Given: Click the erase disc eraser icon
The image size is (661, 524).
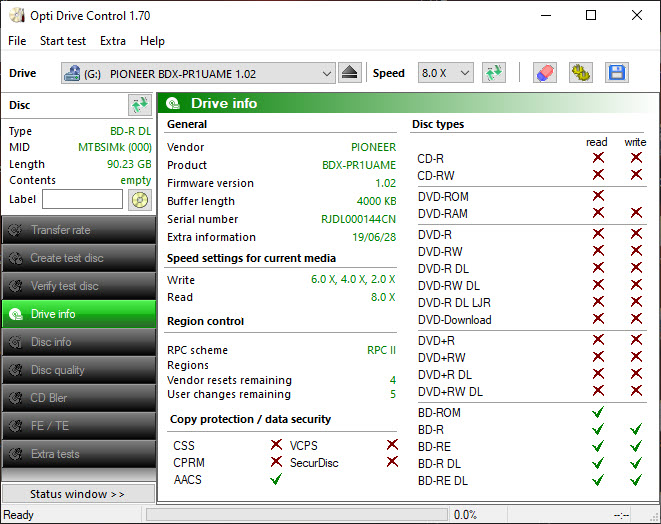Looking at the screenshot, I should click(544, 73).
